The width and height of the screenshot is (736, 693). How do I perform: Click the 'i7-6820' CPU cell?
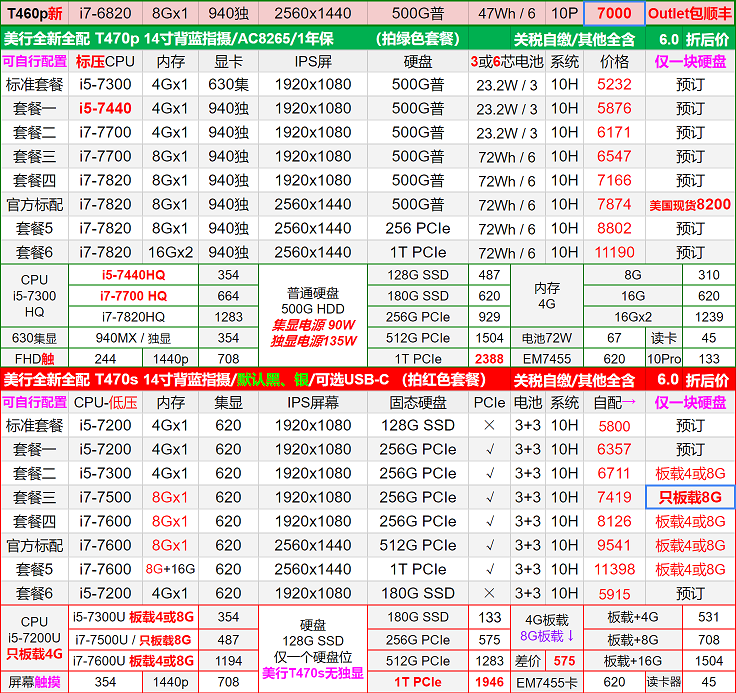(105, 13)
